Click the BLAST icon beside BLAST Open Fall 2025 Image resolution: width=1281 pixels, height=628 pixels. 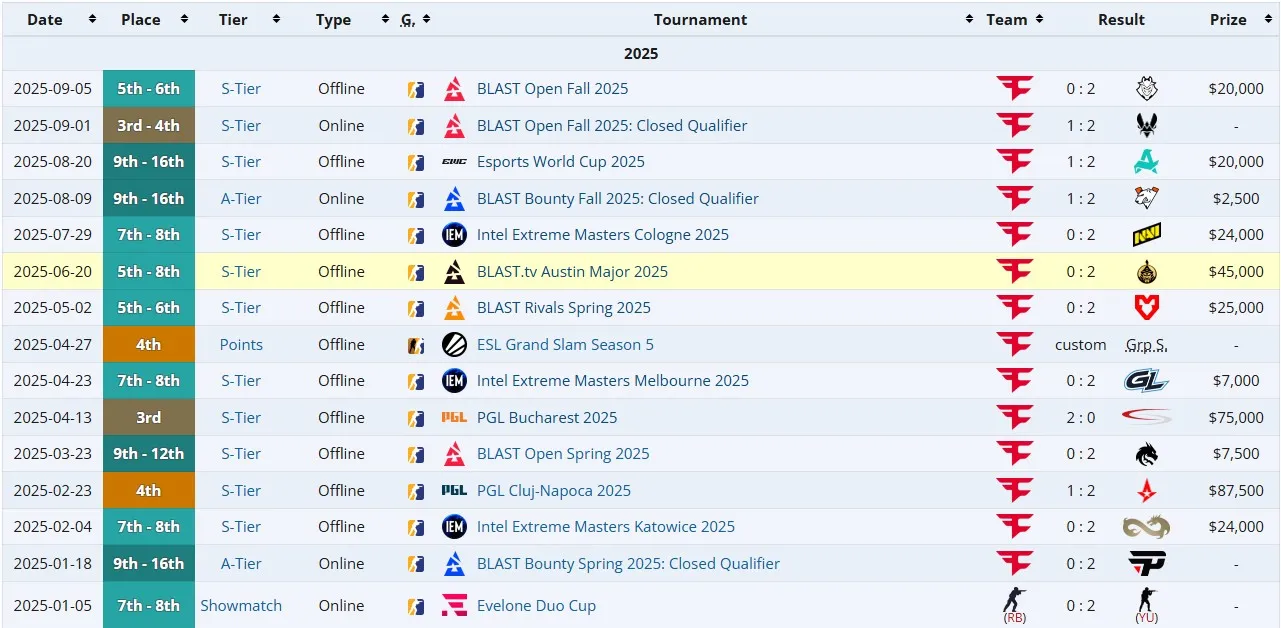click(454, 89)
